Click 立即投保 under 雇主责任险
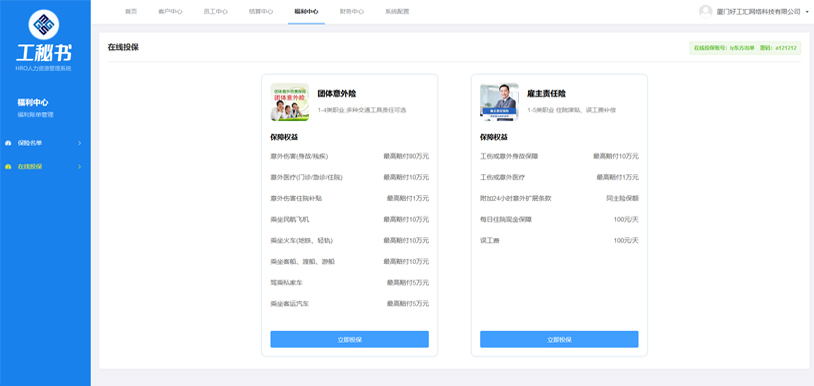The height and width of the screenshot is (386, 814). [559, 339]
